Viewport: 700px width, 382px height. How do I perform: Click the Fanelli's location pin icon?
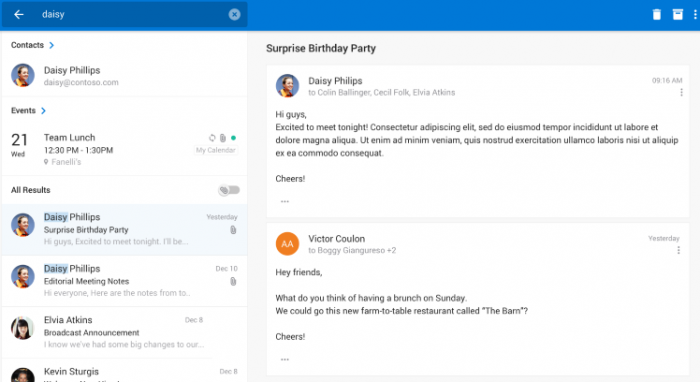point(46,162)
